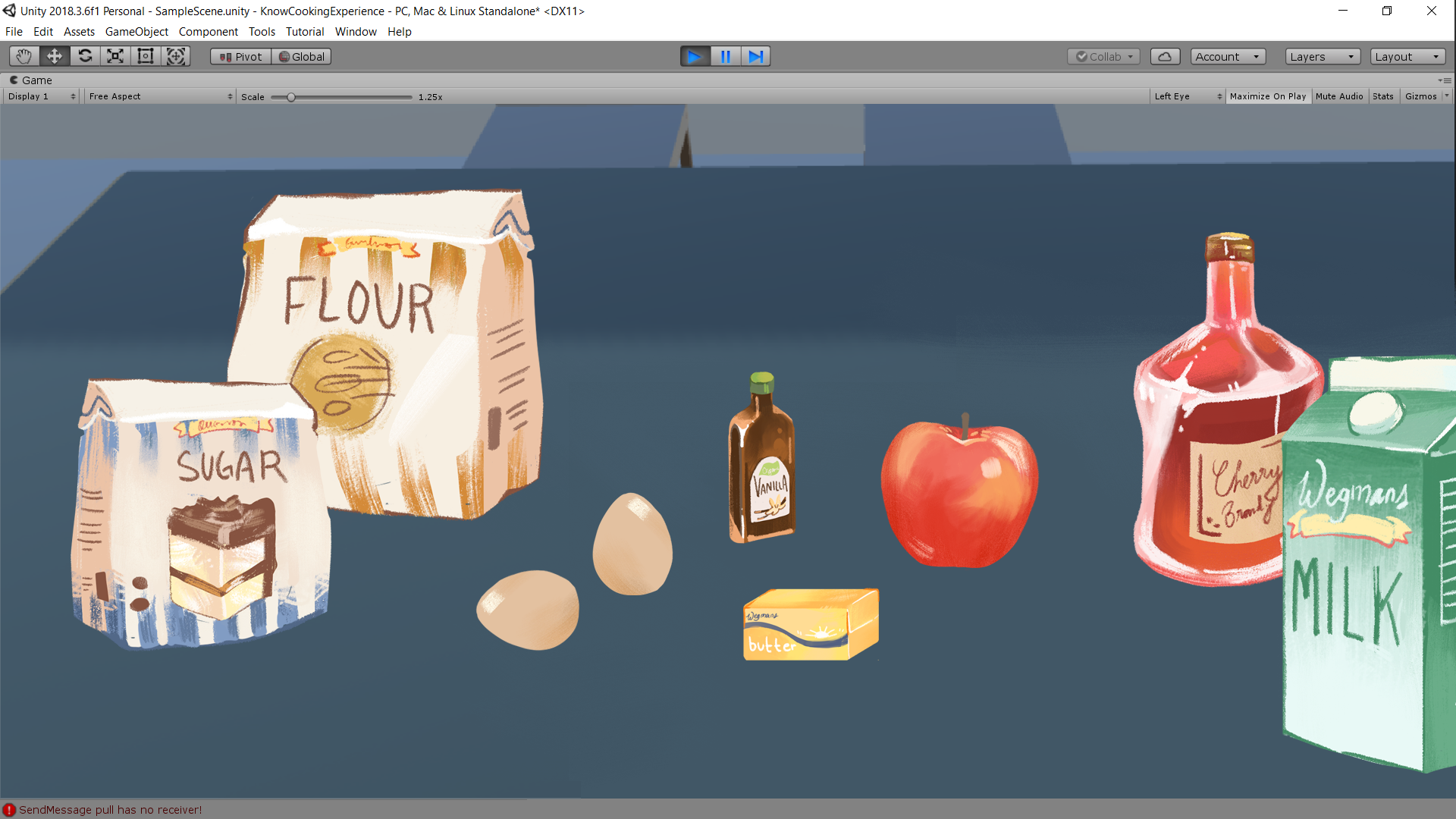Select the Scale tool

pos(115,56)
